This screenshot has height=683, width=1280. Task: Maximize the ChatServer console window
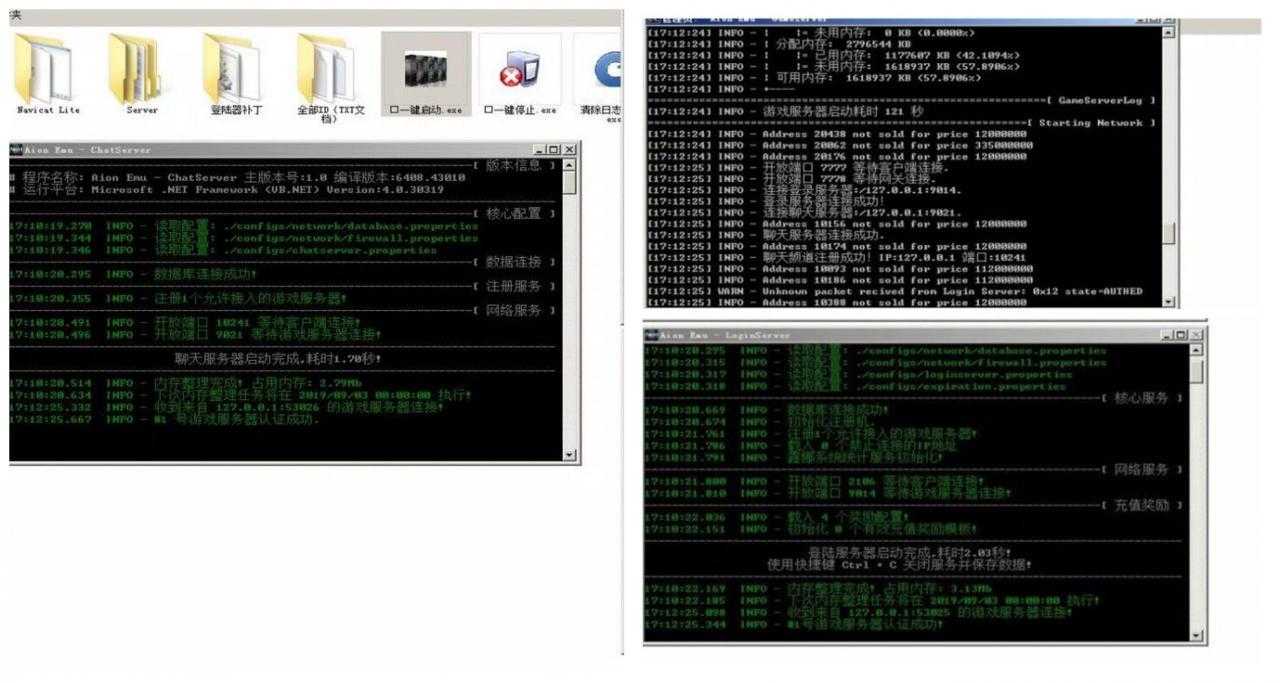[x=553, y=150]
